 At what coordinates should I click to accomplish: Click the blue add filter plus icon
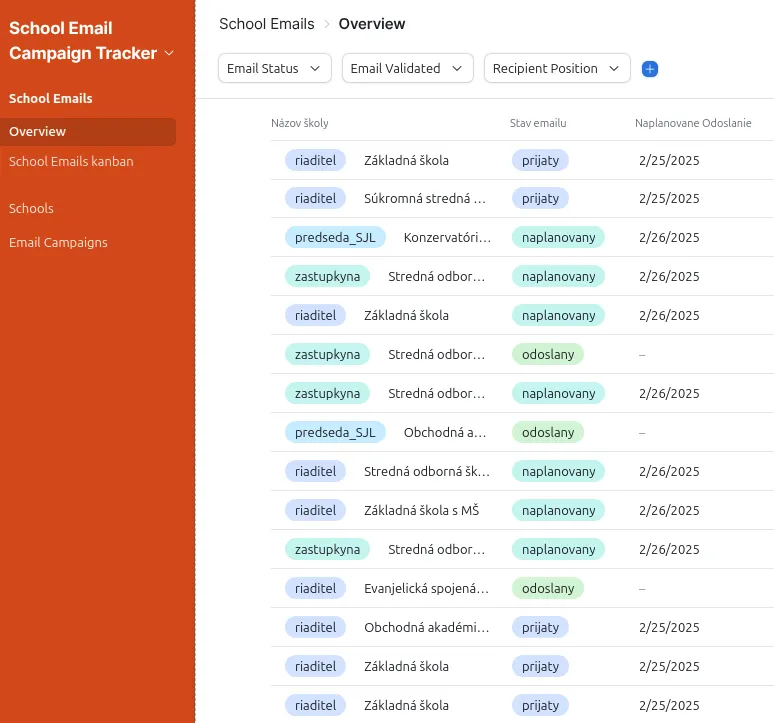(x=650, y=69)
